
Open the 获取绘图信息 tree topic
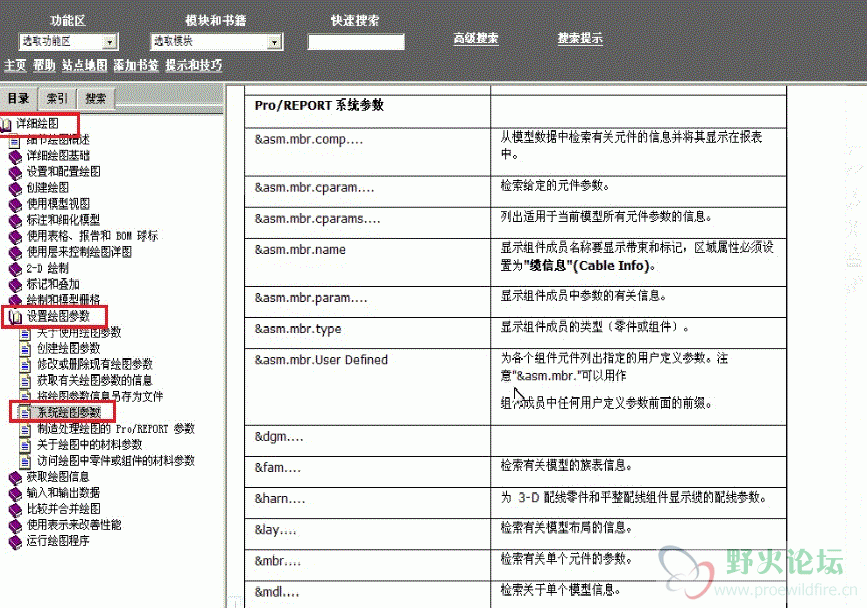tap(58, 476)
